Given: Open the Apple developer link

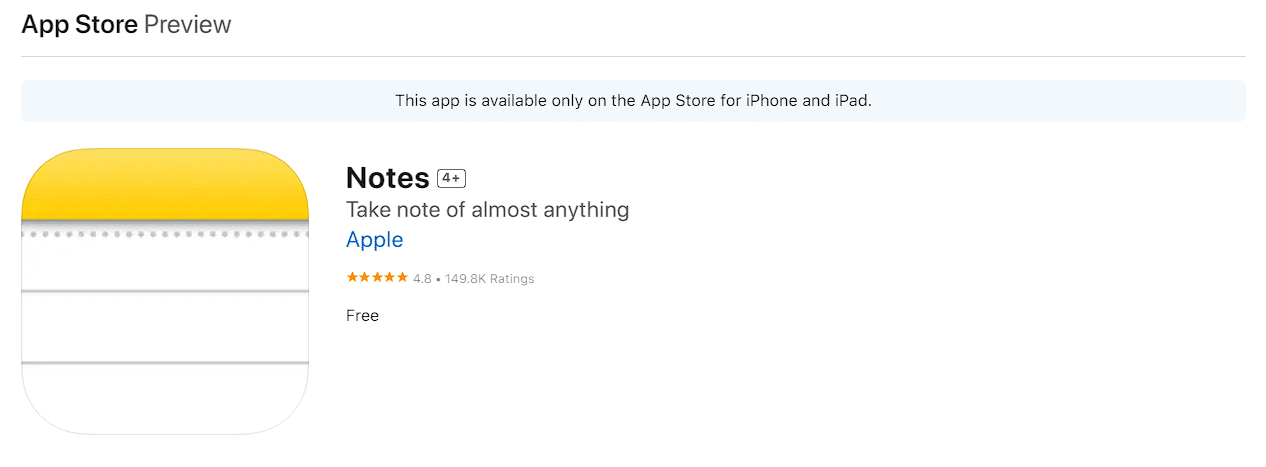Looking at the screenshot, I should point(374,240).
